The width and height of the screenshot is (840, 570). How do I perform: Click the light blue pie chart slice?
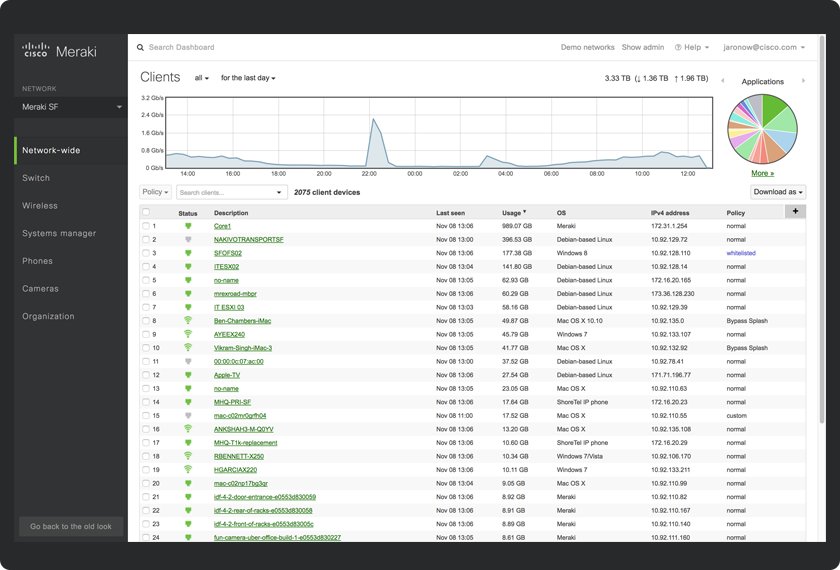[x=784, y=140]
